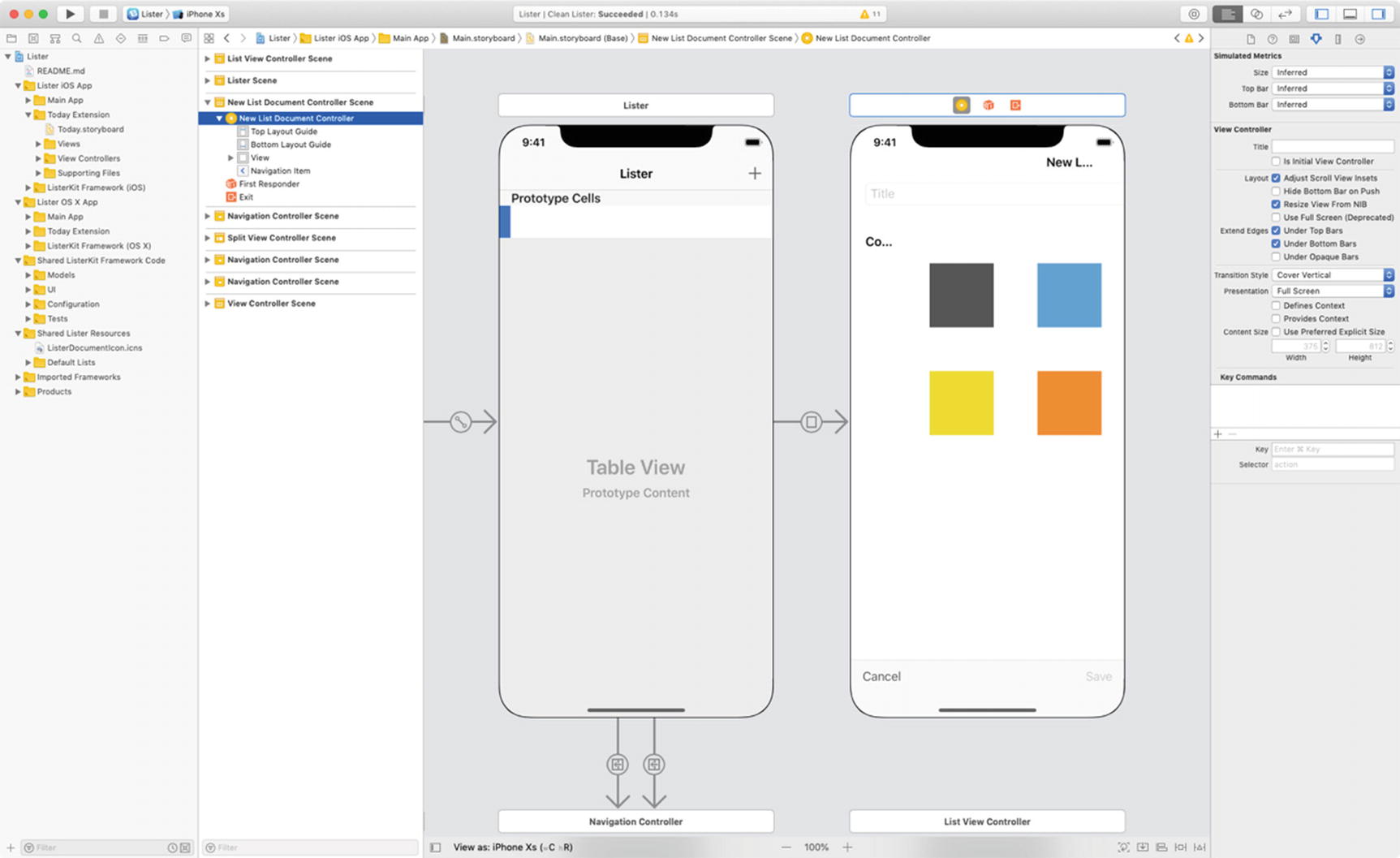
Task: Select the blue color swatch
Action: [1069, 295]
